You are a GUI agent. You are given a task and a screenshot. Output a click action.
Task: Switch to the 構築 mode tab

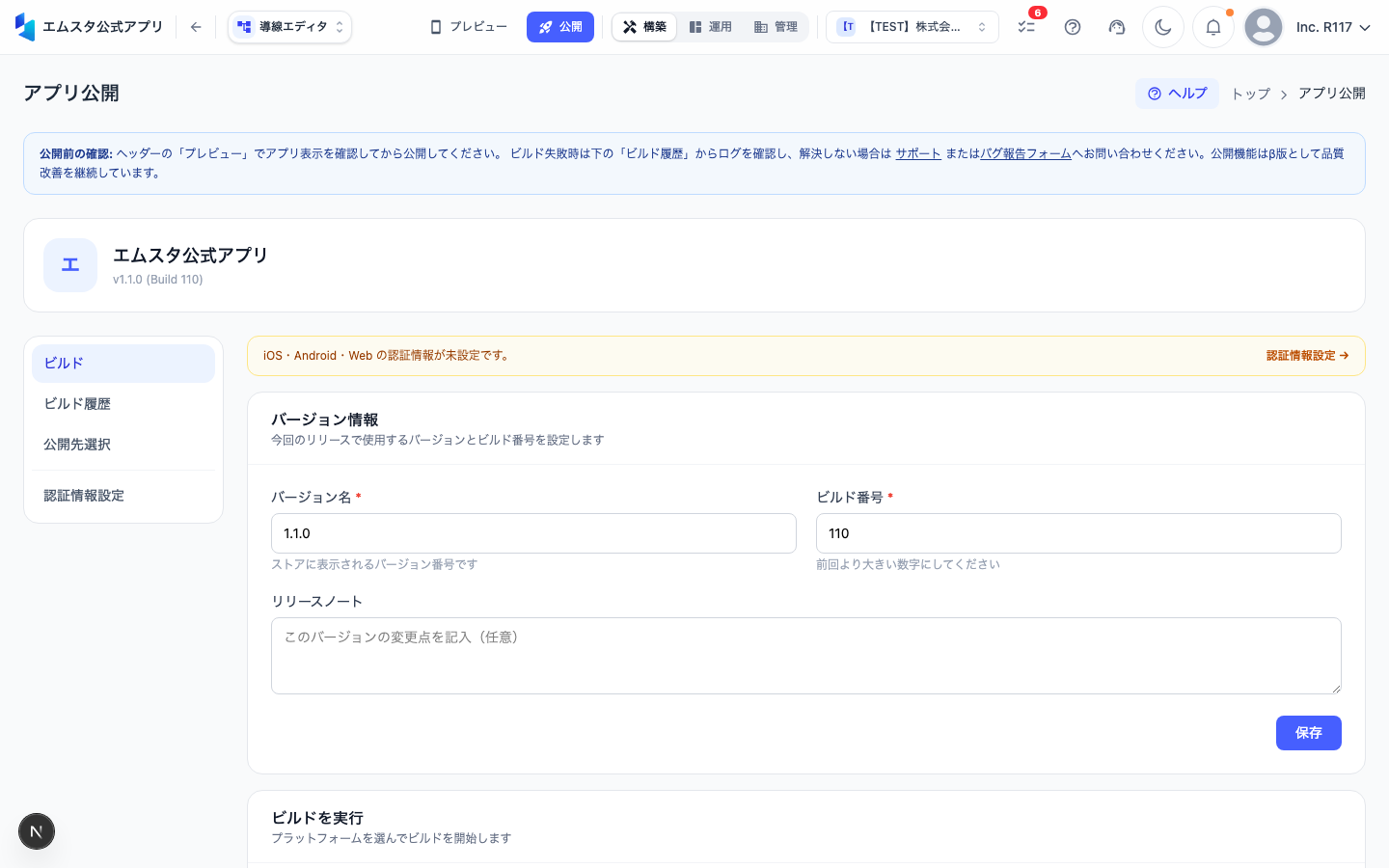click(645, 27)
